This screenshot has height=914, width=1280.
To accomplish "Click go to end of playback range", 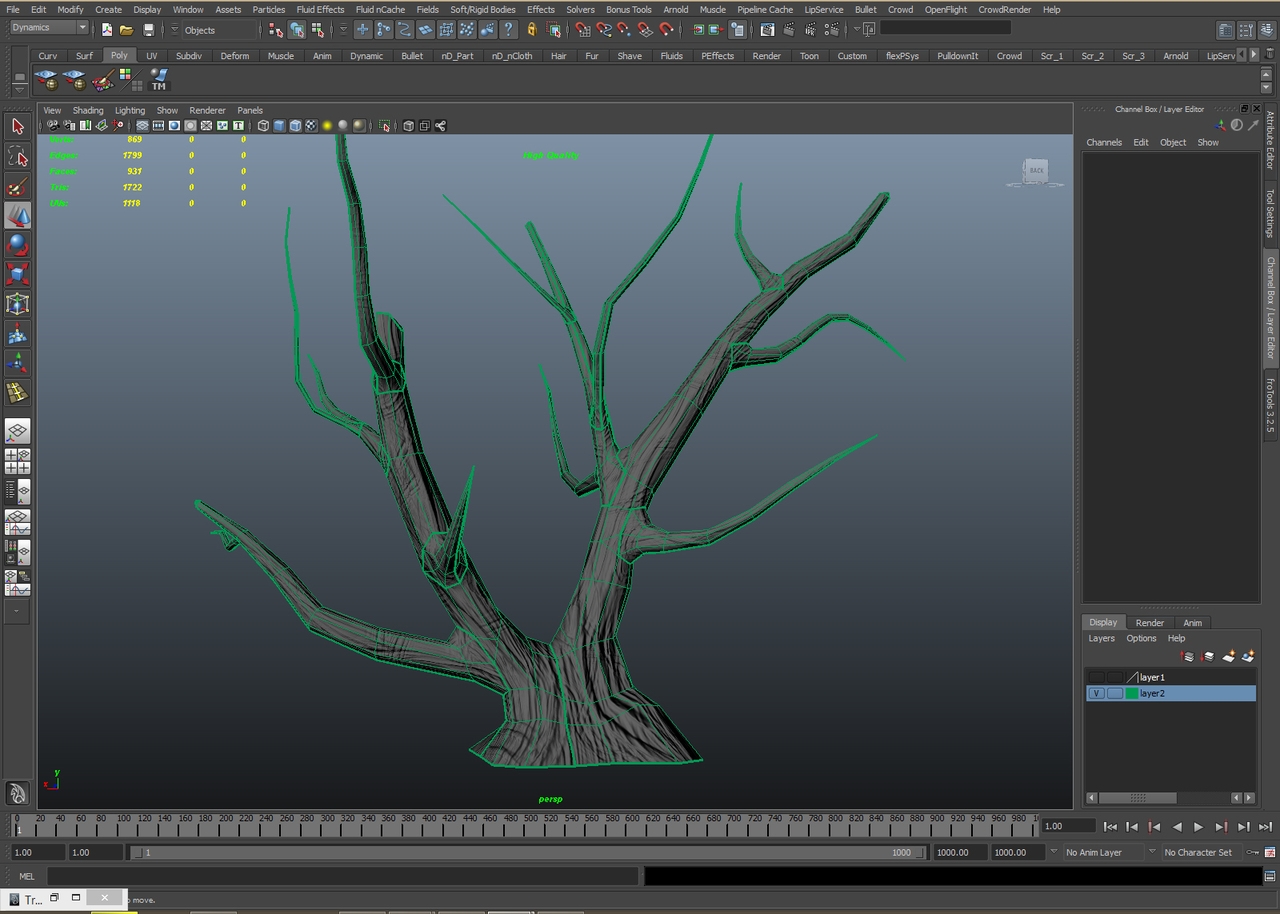I will 1264,827.
